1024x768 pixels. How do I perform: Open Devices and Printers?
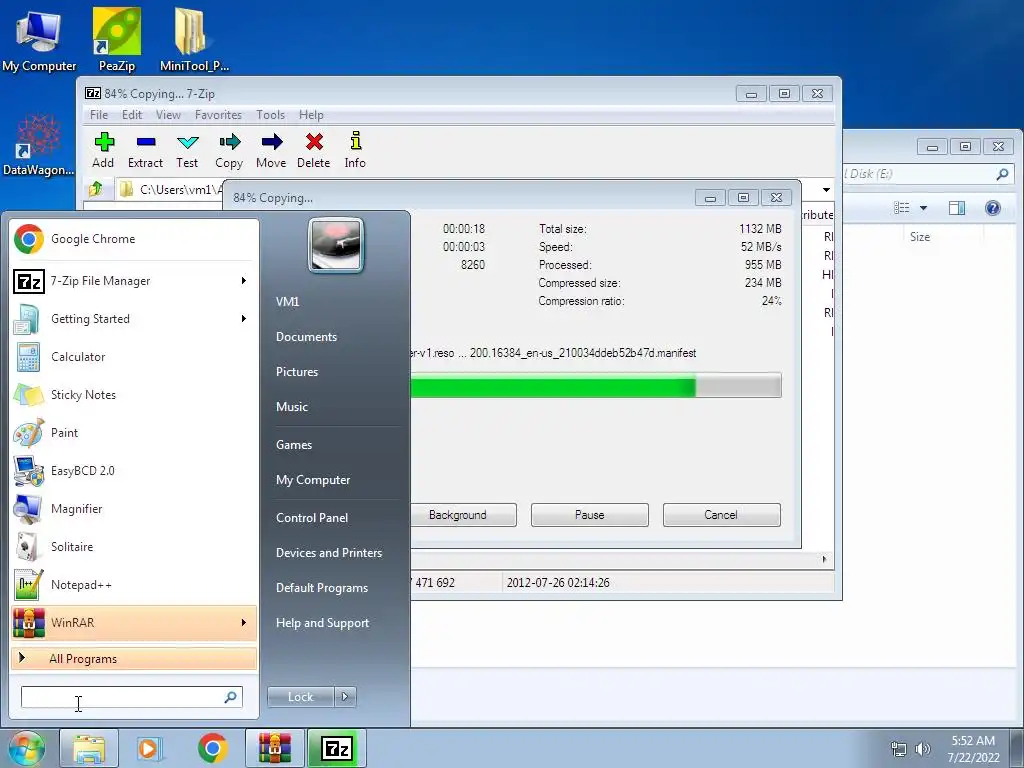328,552
